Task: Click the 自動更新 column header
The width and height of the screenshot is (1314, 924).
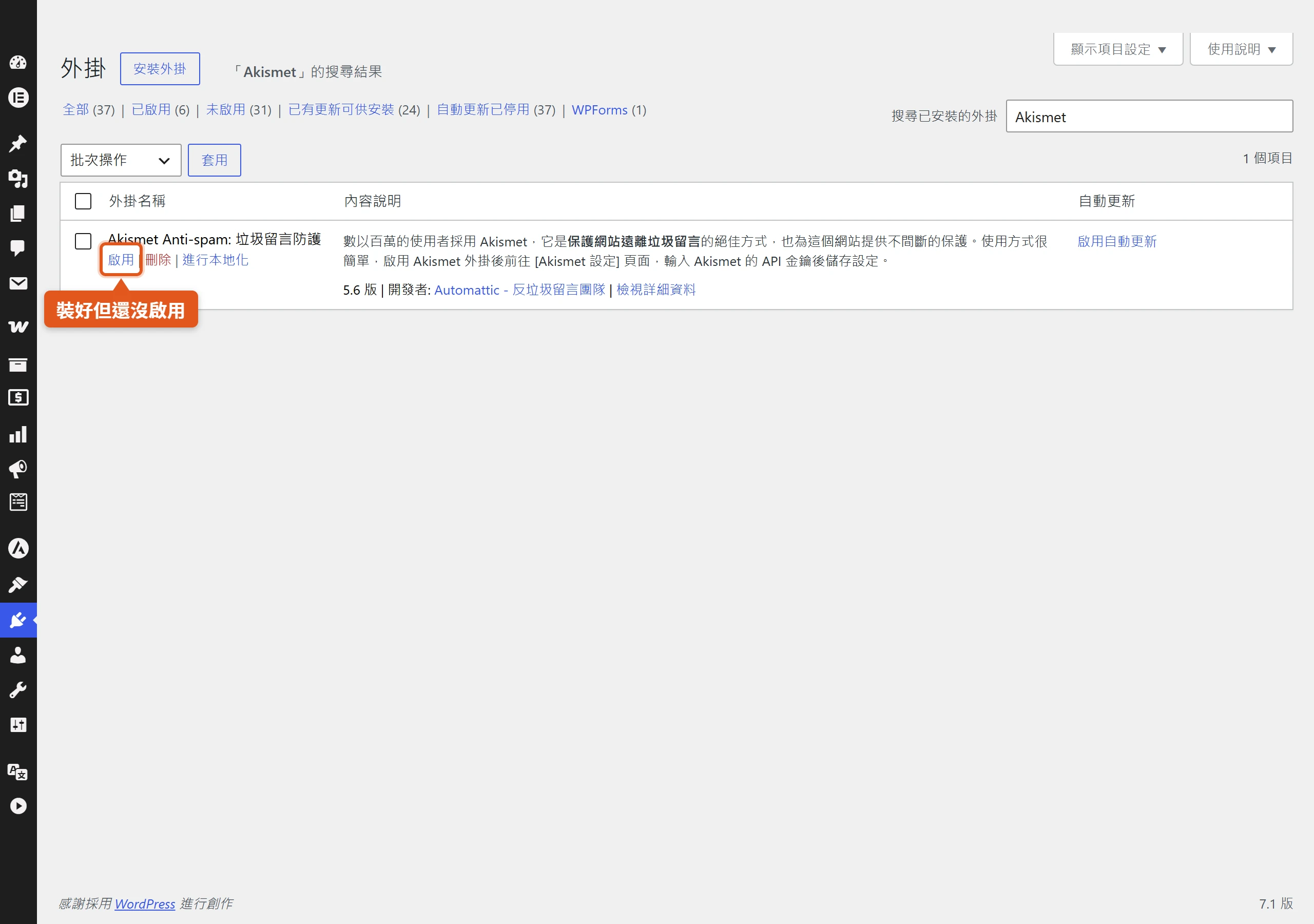Action: pyautogui.click(x=1107, y=201)
